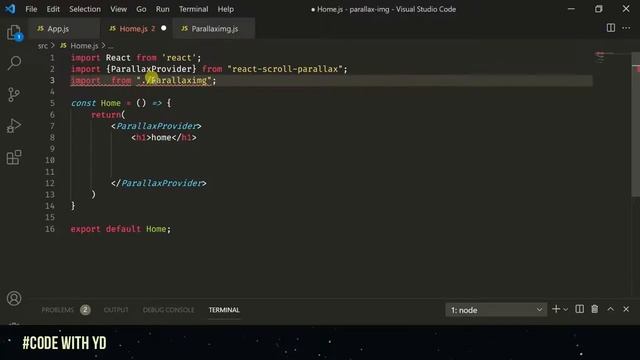Open the editor More Actions menu
640x360 pixels.
(626, 28)
